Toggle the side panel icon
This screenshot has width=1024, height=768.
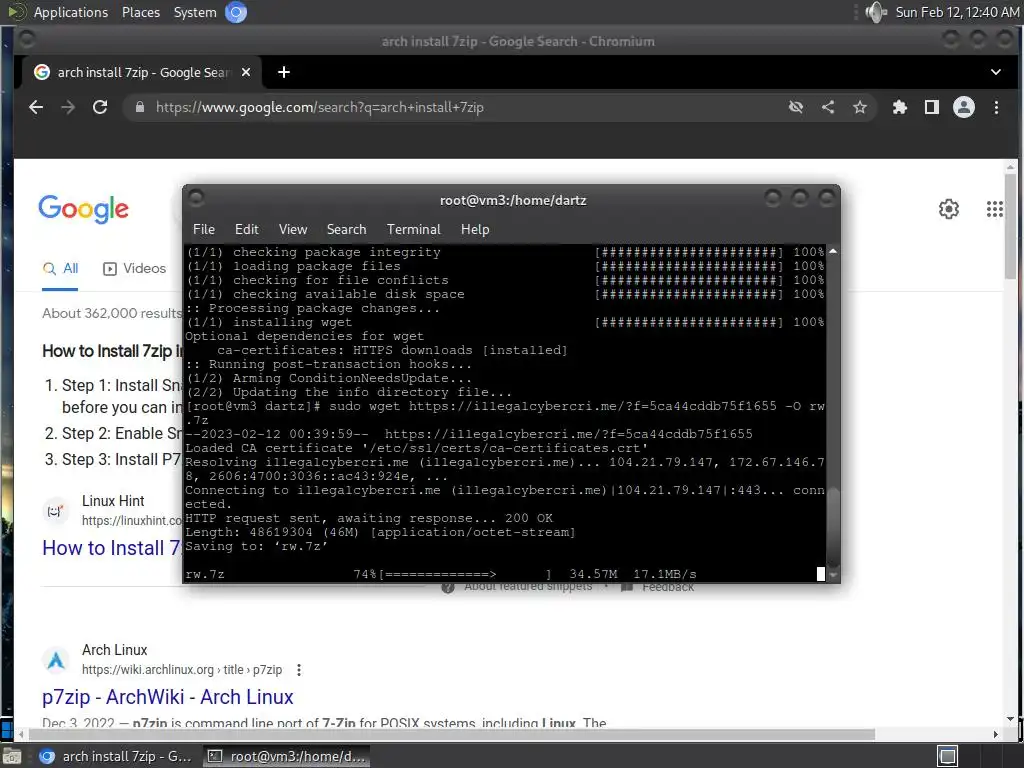[x=932, y=107]
